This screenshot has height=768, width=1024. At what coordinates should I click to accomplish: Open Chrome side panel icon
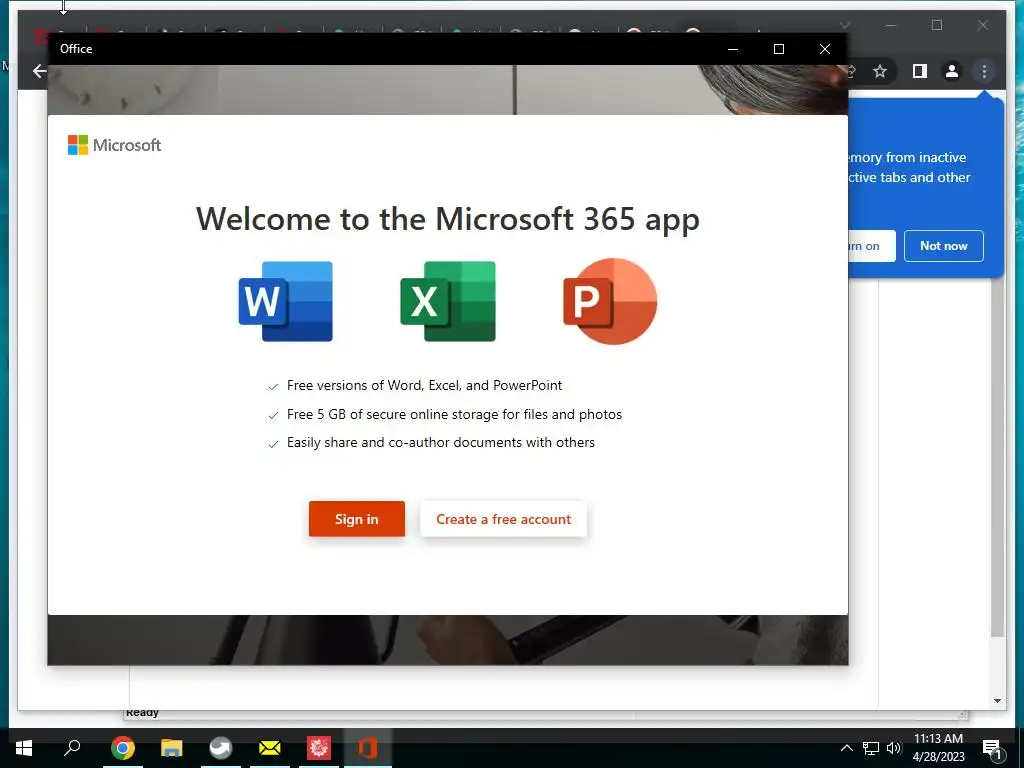pos(920,71)
